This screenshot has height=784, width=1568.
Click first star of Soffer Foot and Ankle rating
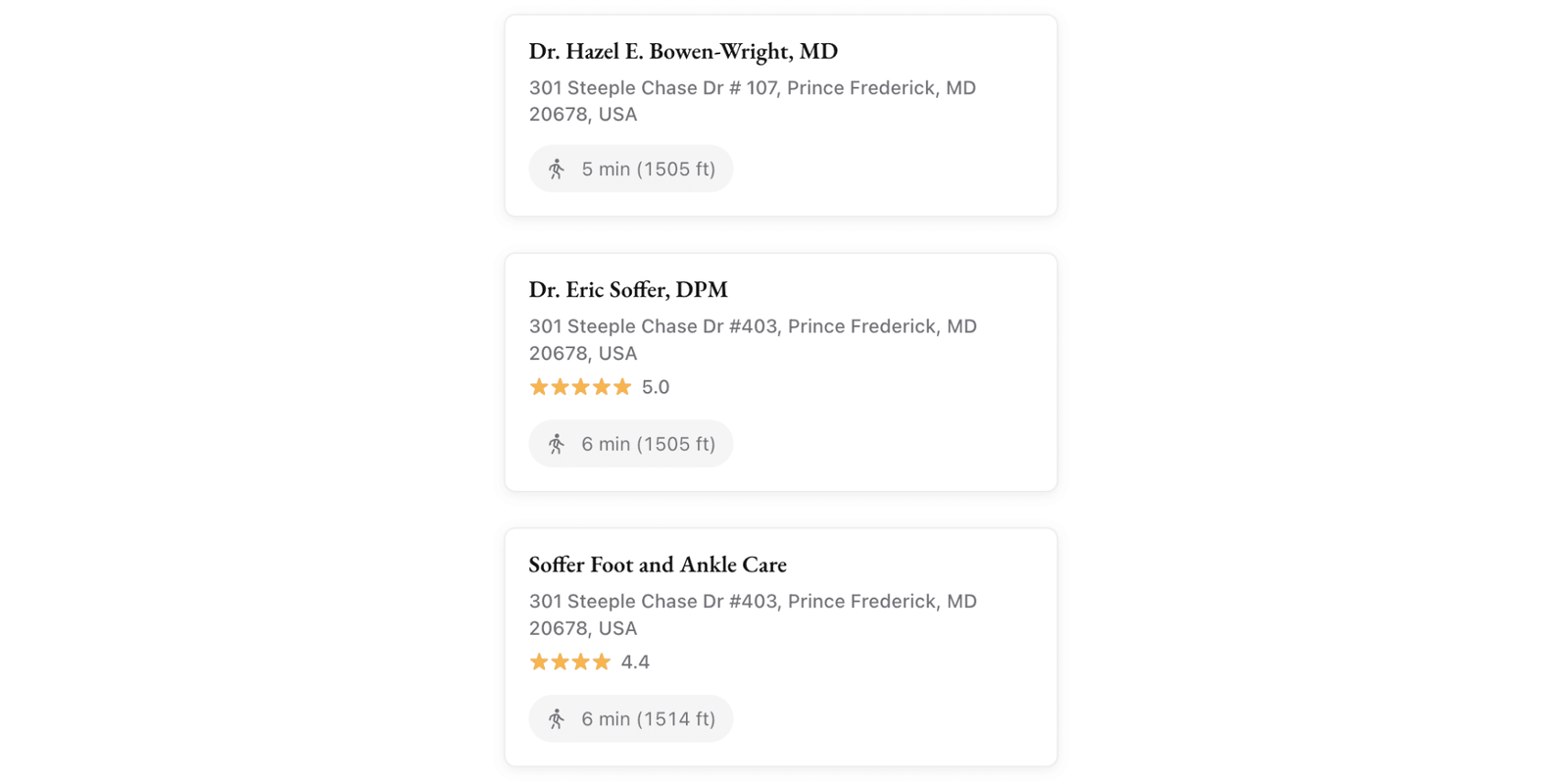point(539,662)
